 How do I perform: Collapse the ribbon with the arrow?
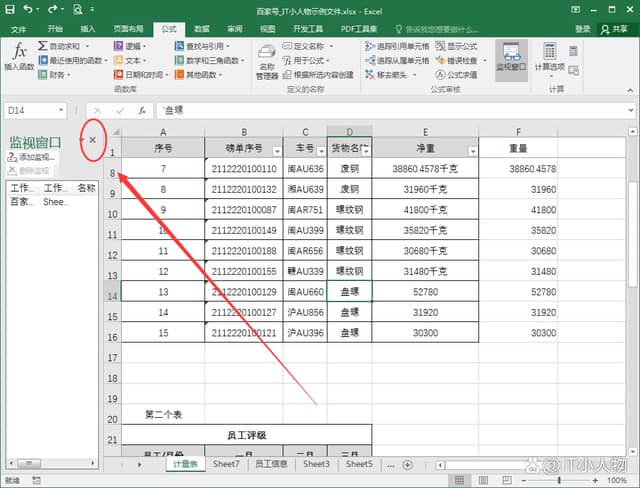tap(630, 90)
